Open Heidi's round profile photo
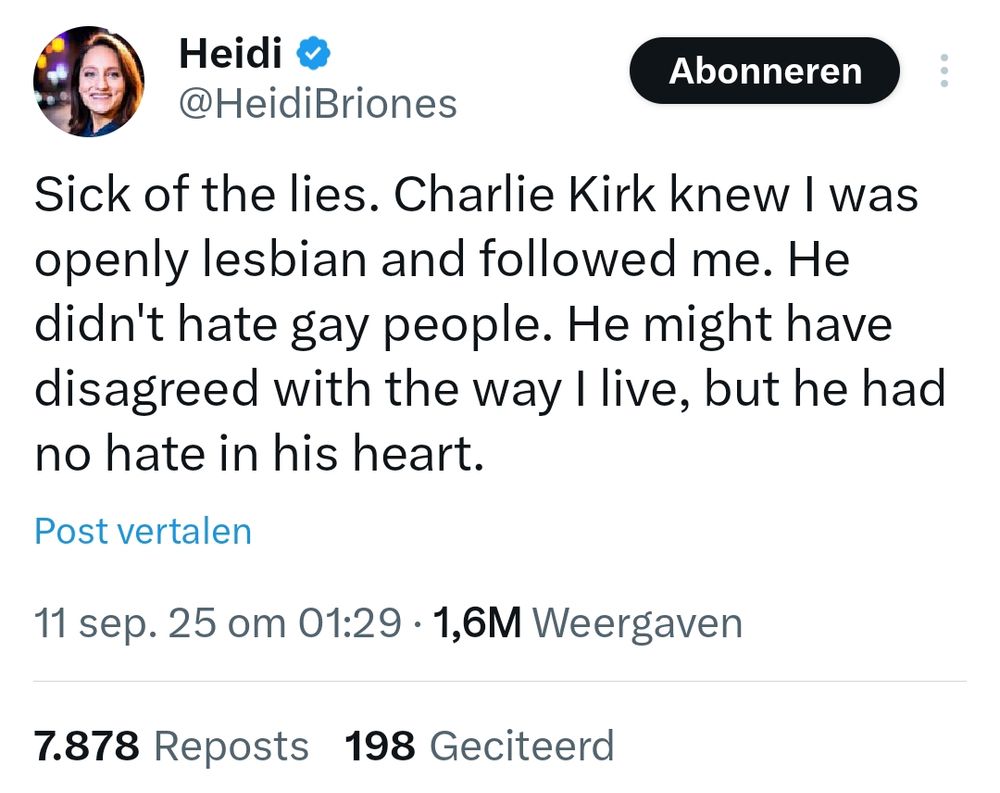Screen dimensions: 1000x793 coord(89,81)
